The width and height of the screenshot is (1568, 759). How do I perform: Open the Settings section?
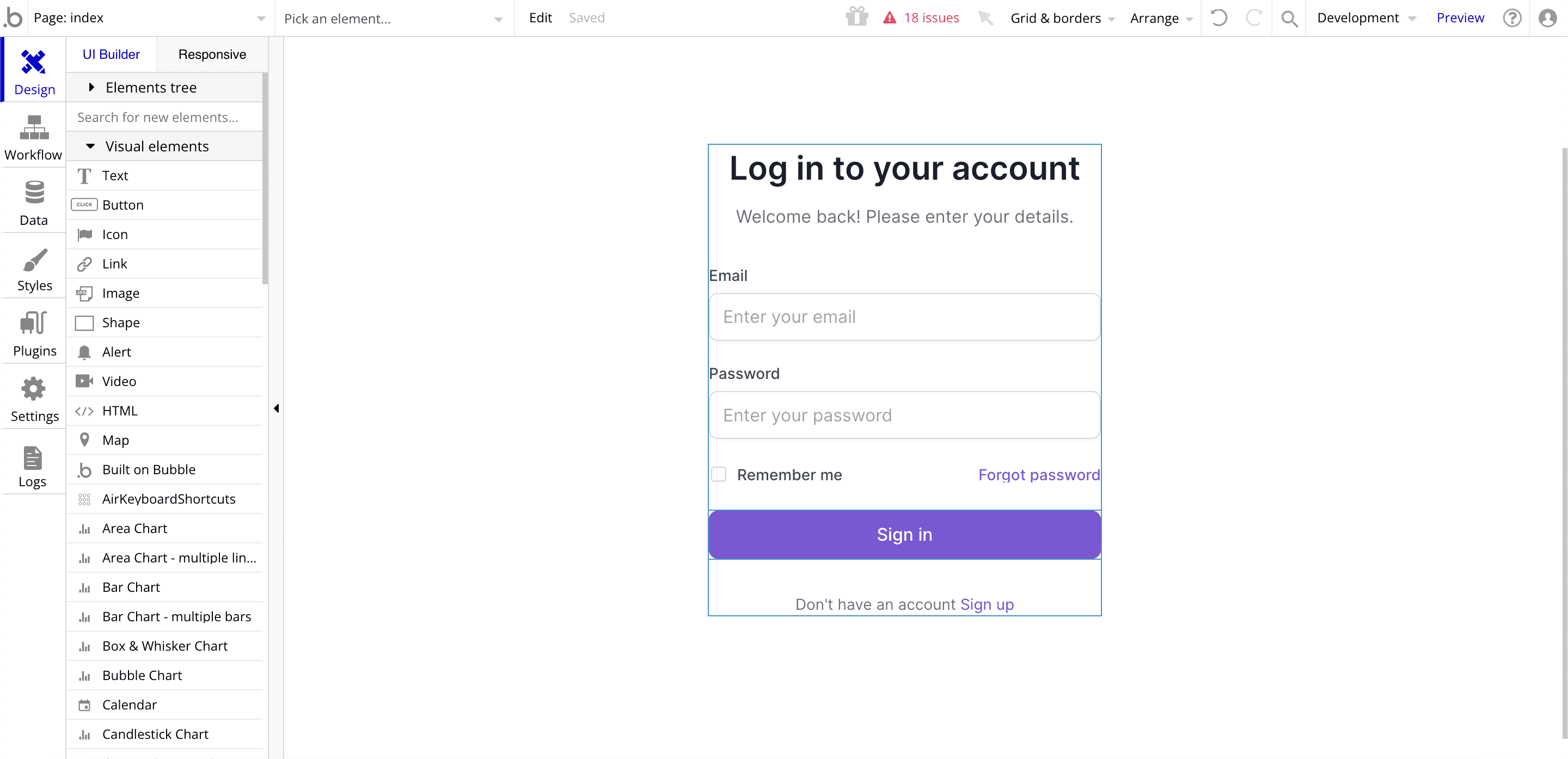click(x=33, y=398)
